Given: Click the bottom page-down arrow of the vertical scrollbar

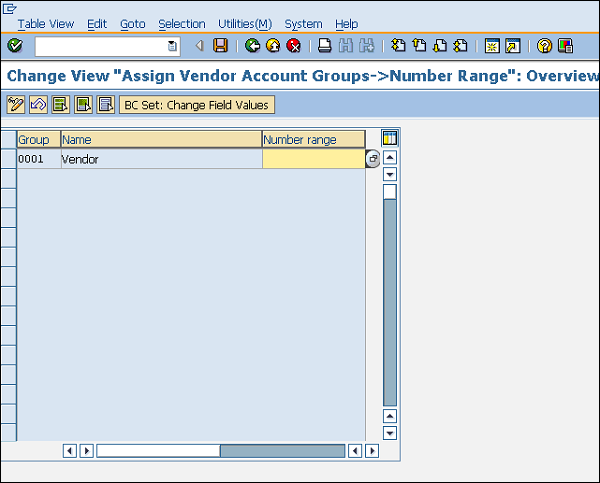Looking at the screenshot, I should 390,433.
